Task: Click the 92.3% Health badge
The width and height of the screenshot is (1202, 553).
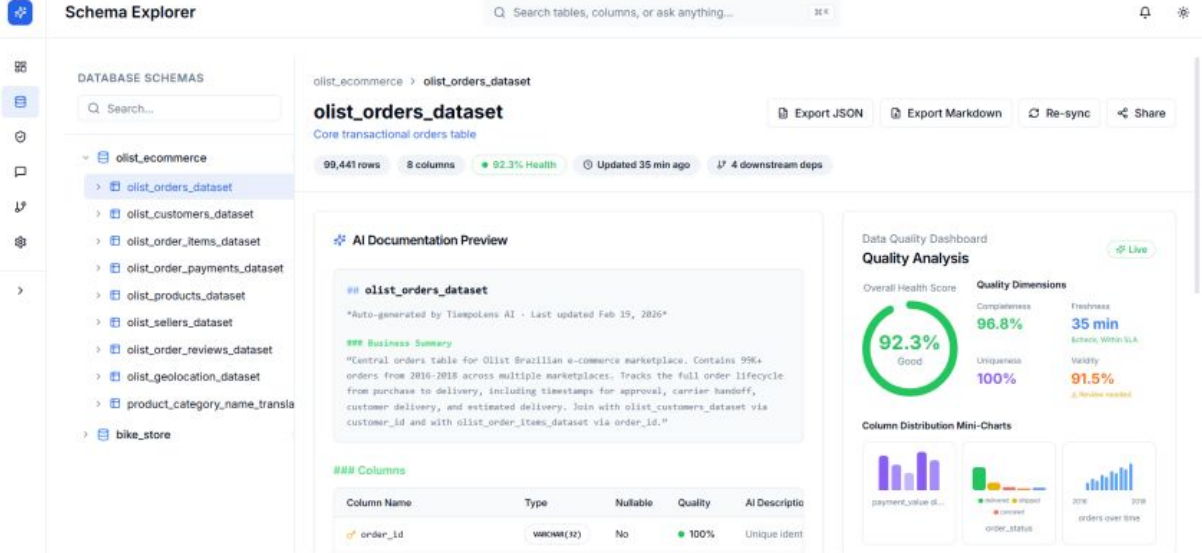Action: [519, 165]
